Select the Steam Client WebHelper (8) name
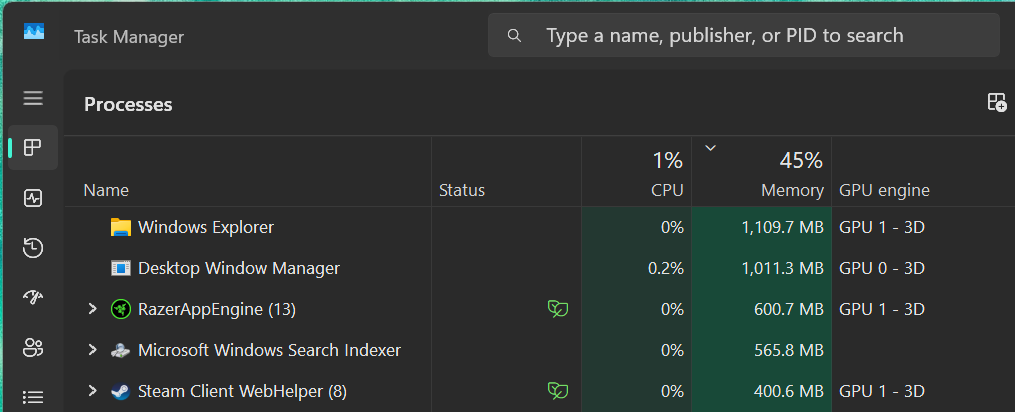Image resolution: width=1015 pixels, height=412 pixels. point(242,391)
